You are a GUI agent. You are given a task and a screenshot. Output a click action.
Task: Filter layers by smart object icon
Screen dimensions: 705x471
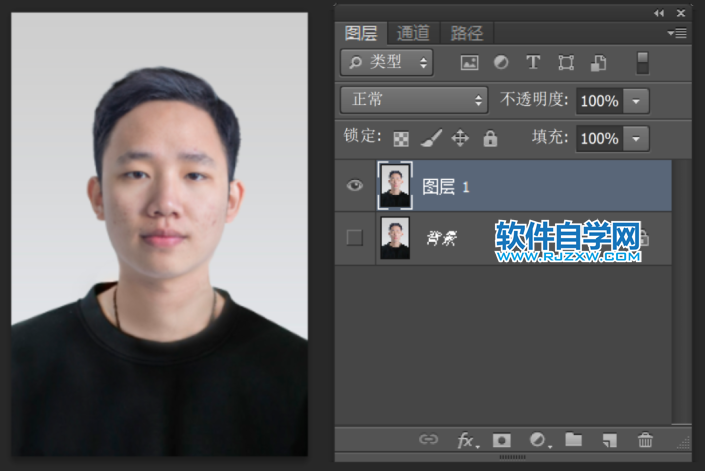click(598, 63)
